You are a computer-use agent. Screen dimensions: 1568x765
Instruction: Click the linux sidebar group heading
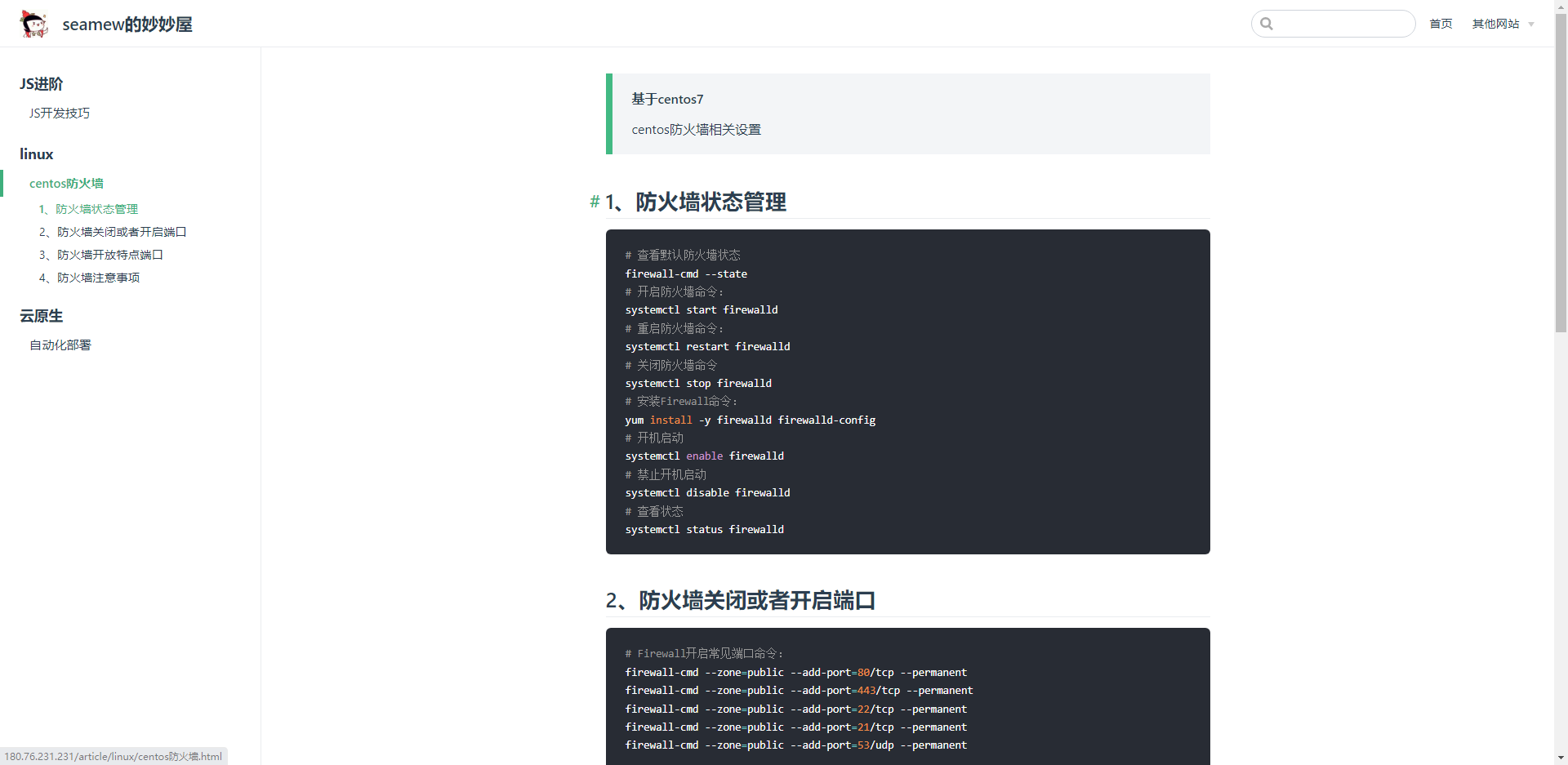[37, 154]
